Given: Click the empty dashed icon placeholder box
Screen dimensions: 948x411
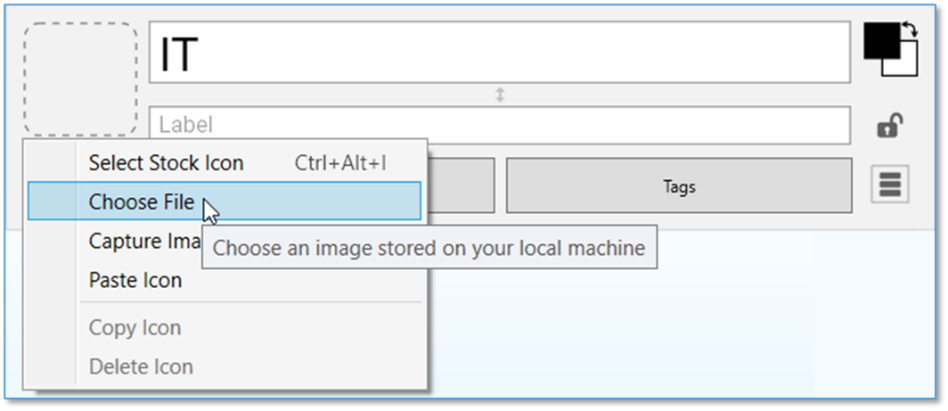Looking at the screenshot, I should (x=80, y=80).
